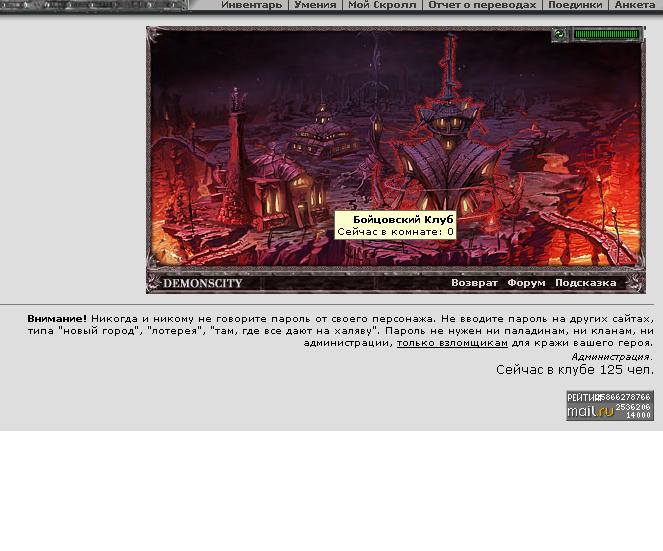Image resolution: width=663 pixels, height=551 pixels.
Task: Click the green refresh icon above map
Action: (559, 34)
